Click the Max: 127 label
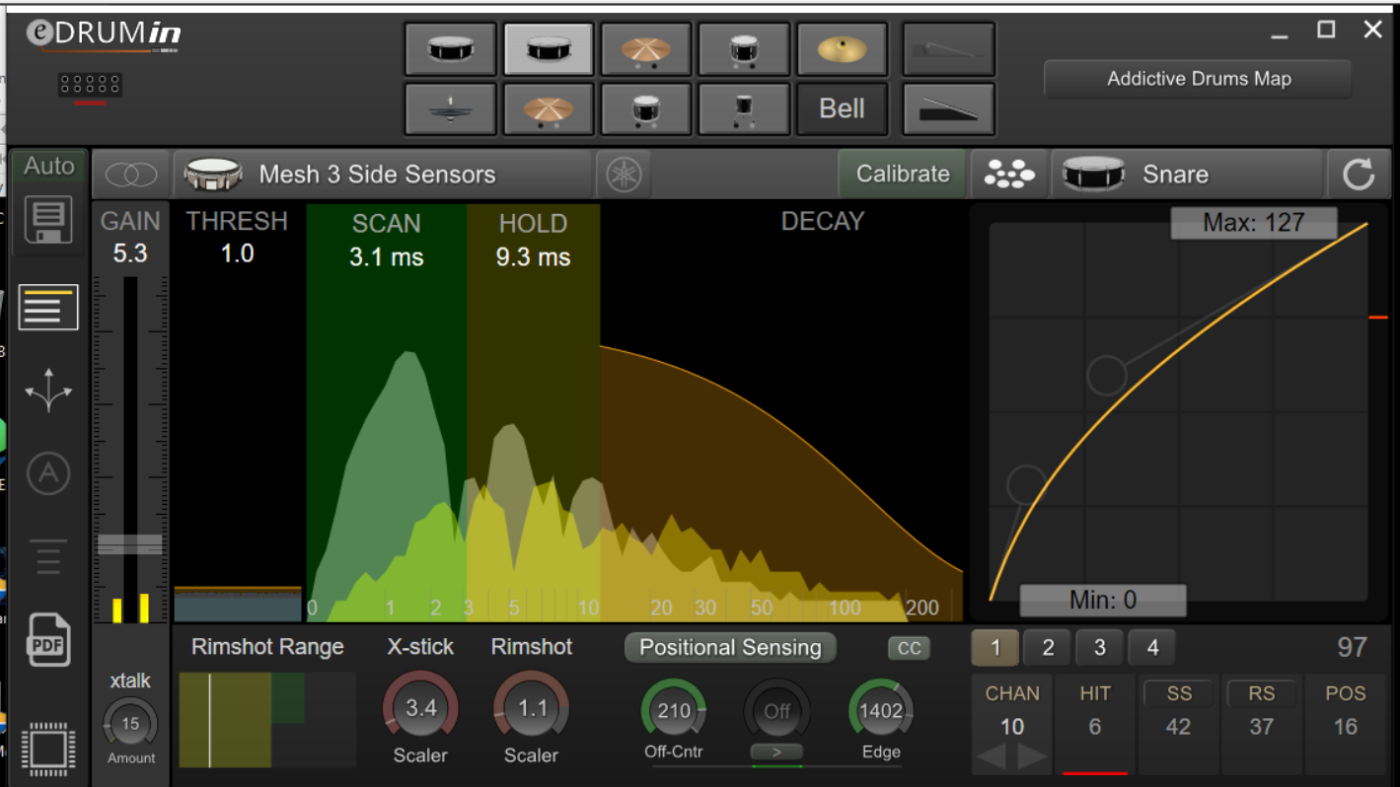1400x787 pixels. pyautogui.click(x=1254, y=223)
